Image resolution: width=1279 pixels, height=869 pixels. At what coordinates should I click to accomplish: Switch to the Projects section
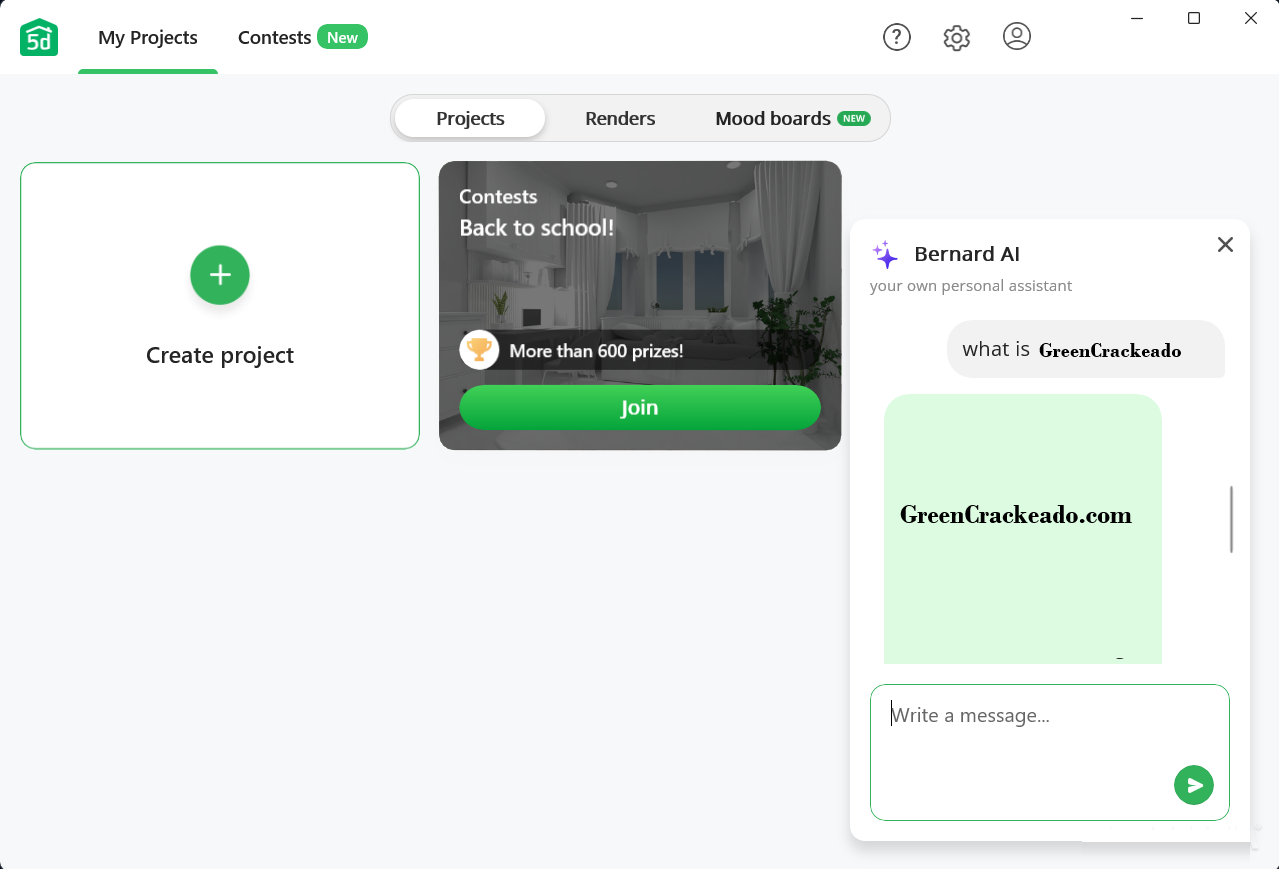click(470, 118)
